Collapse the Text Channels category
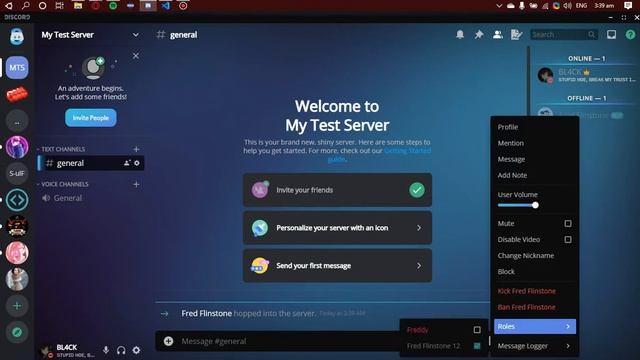The height and width of the screenshot is (360, 640). pos(61,149)
